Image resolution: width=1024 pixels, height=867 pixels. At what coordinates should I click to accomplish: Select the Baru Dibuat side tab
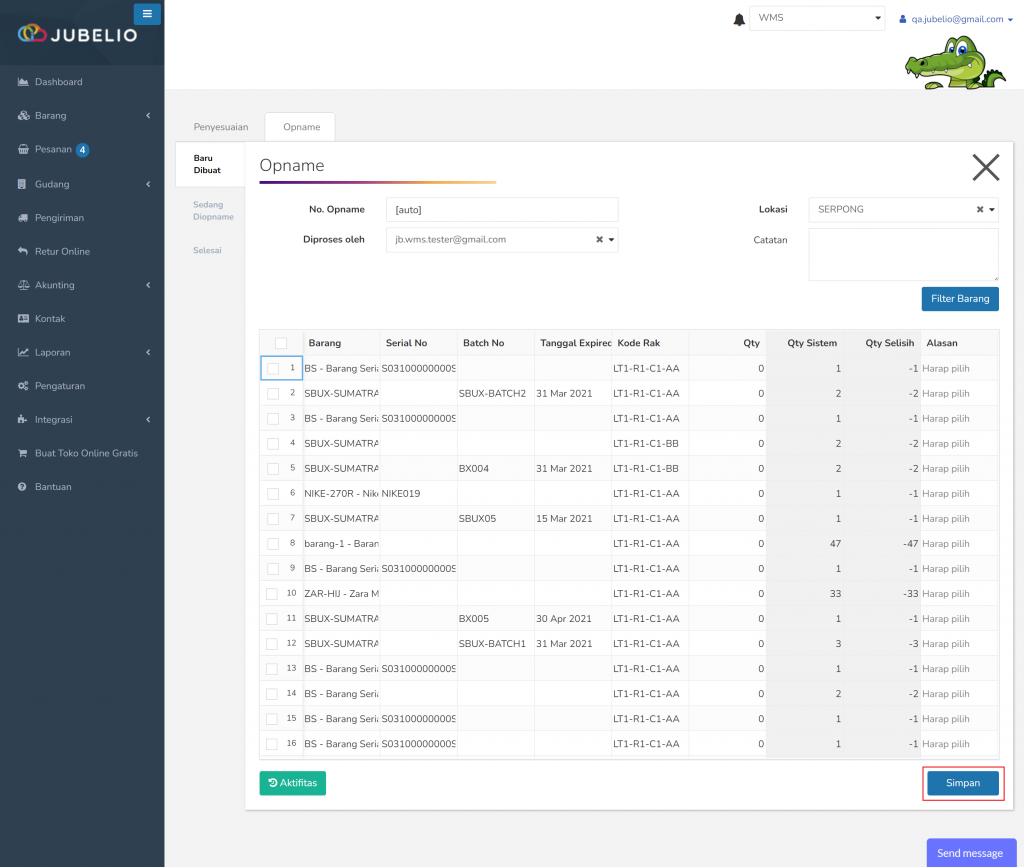(x=210, y=165)
